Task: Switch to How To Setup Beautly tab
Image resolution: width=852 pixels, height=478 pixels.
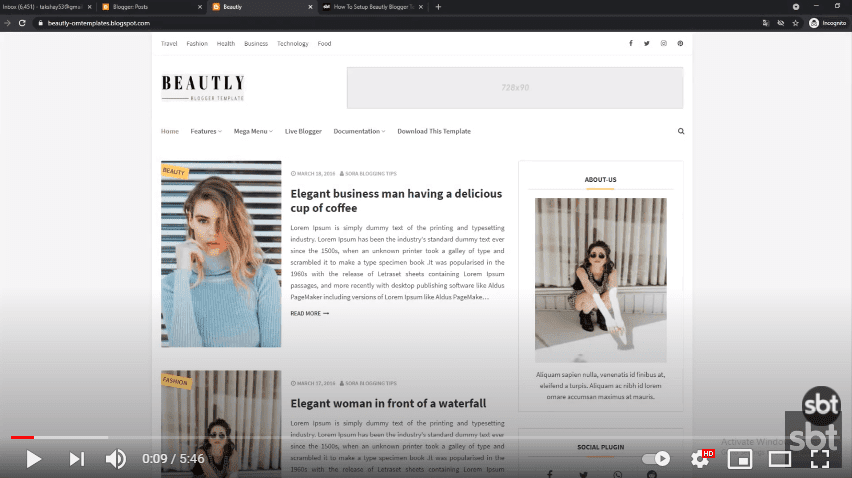Action: [374, 7]
